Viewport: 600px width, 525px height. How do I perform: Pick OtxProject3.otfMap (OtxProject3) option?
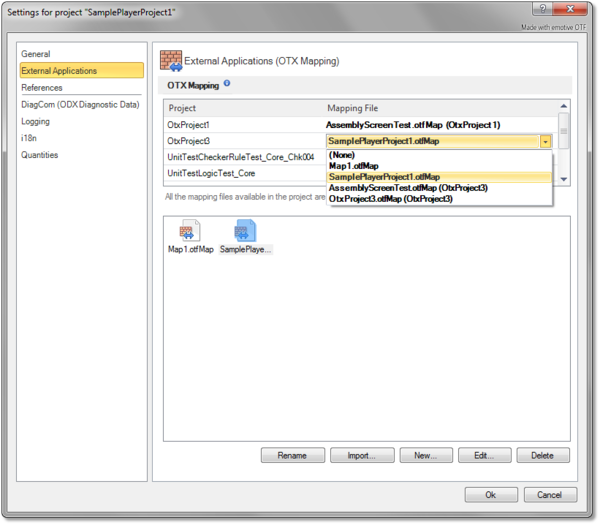390,199
